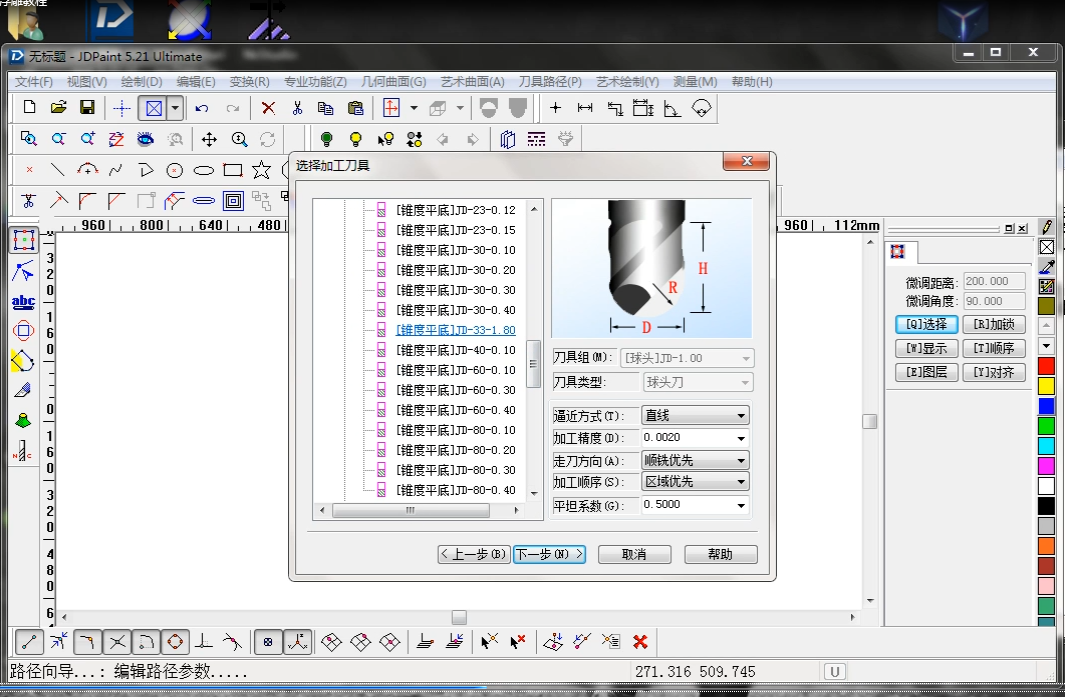Click the 下一步(N) button
The height and width of the screenshot is (697, 1065).
tap(549, 554)
